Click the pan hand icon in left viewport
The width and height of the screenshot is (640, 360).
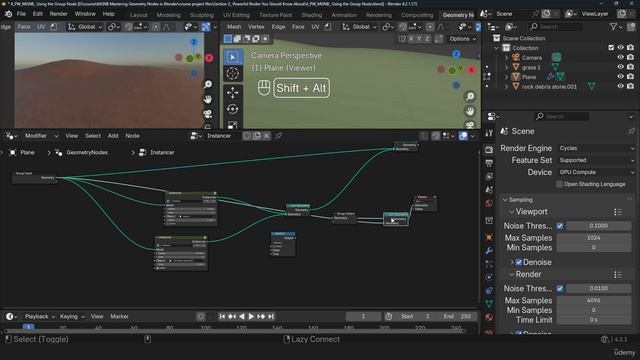(x=208, y=99)
